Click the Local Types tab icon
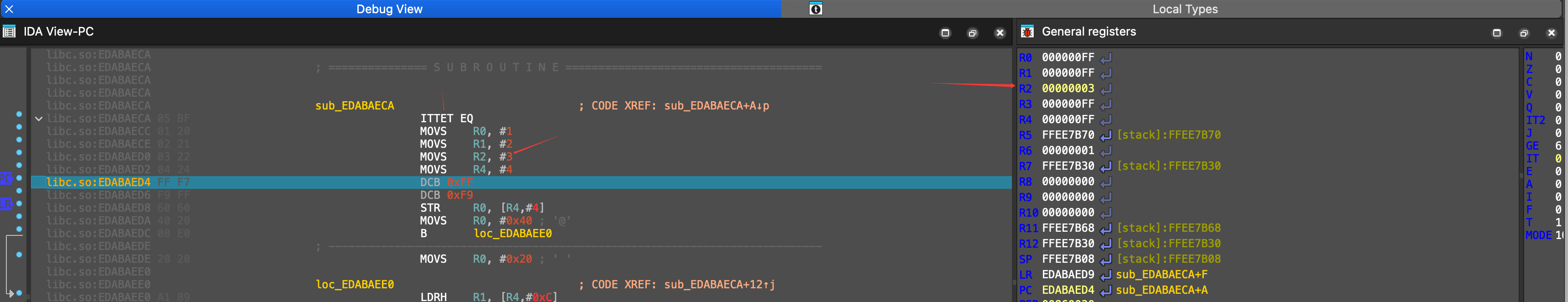Image resolution: width=1568 pixels, height=302 pixels. [x=815, y=9]
